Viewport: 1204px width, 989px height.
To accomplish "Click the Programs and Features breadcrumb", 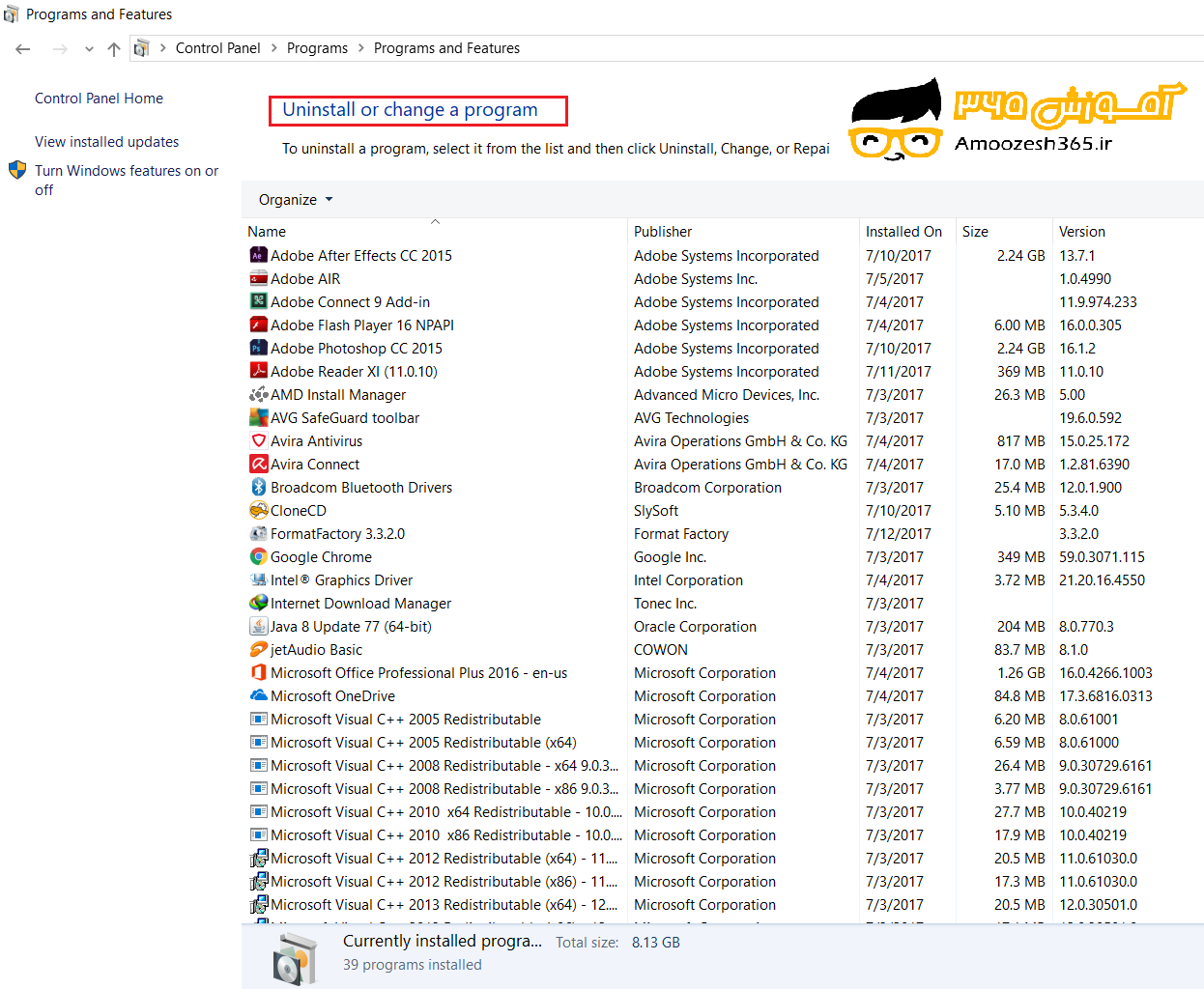I will point(446,47).
